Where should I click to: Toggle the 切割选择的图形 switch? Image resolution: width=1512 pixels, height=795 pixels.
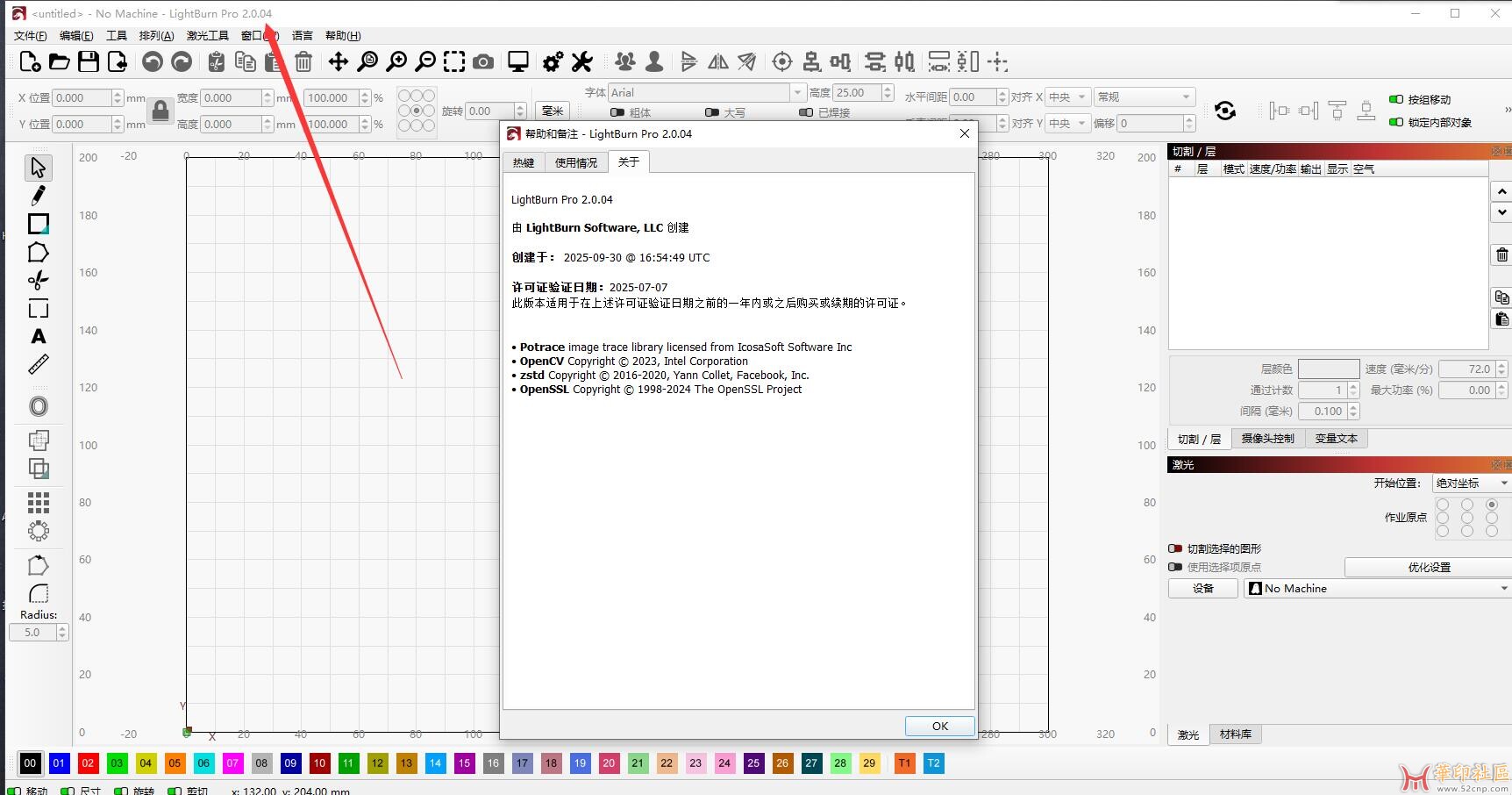tap(1175, 548)
